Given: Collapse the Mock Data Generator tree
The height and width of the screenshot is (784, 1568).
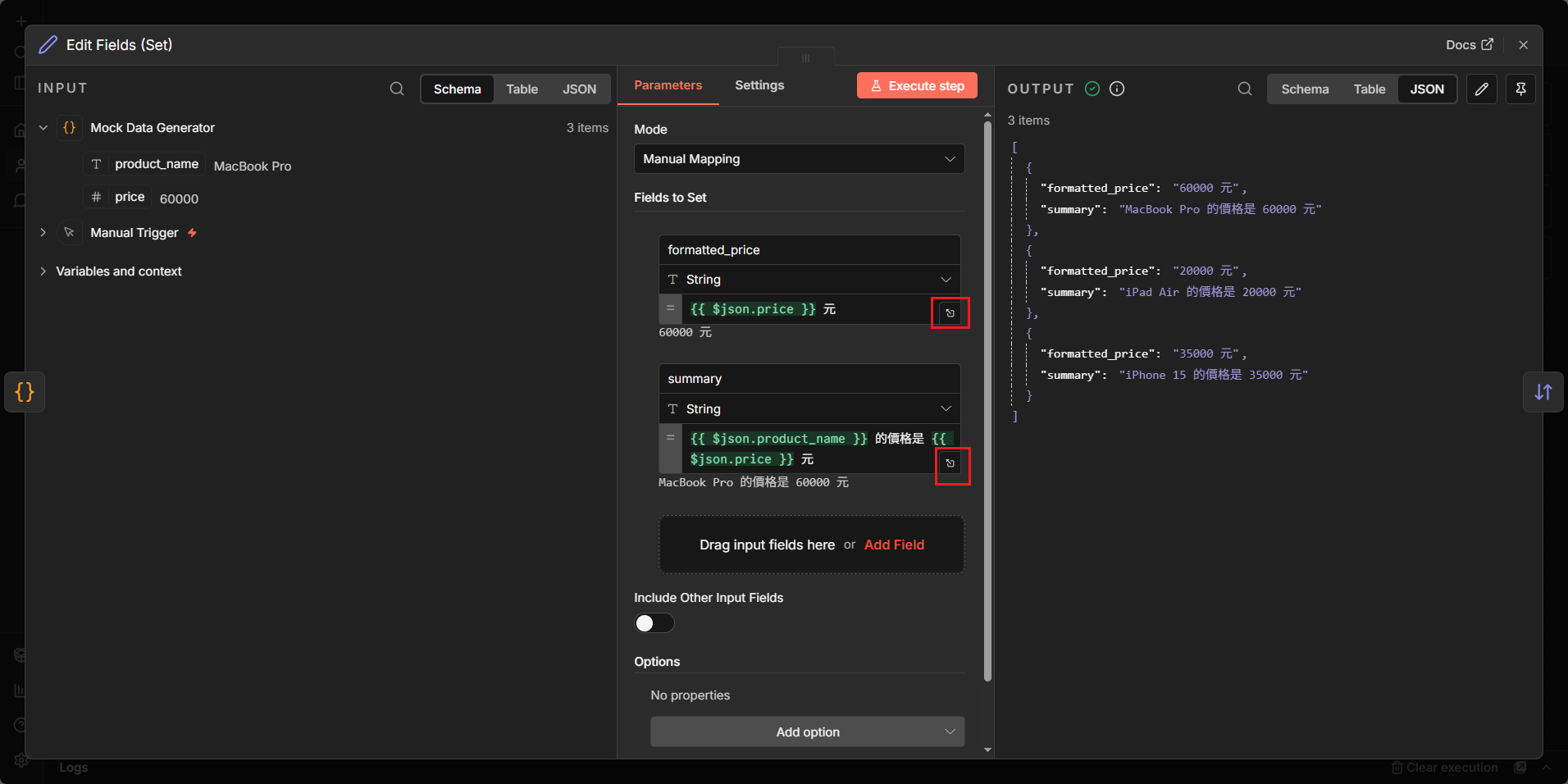Looking at the screenshot, I should click(x=43, y=128).
